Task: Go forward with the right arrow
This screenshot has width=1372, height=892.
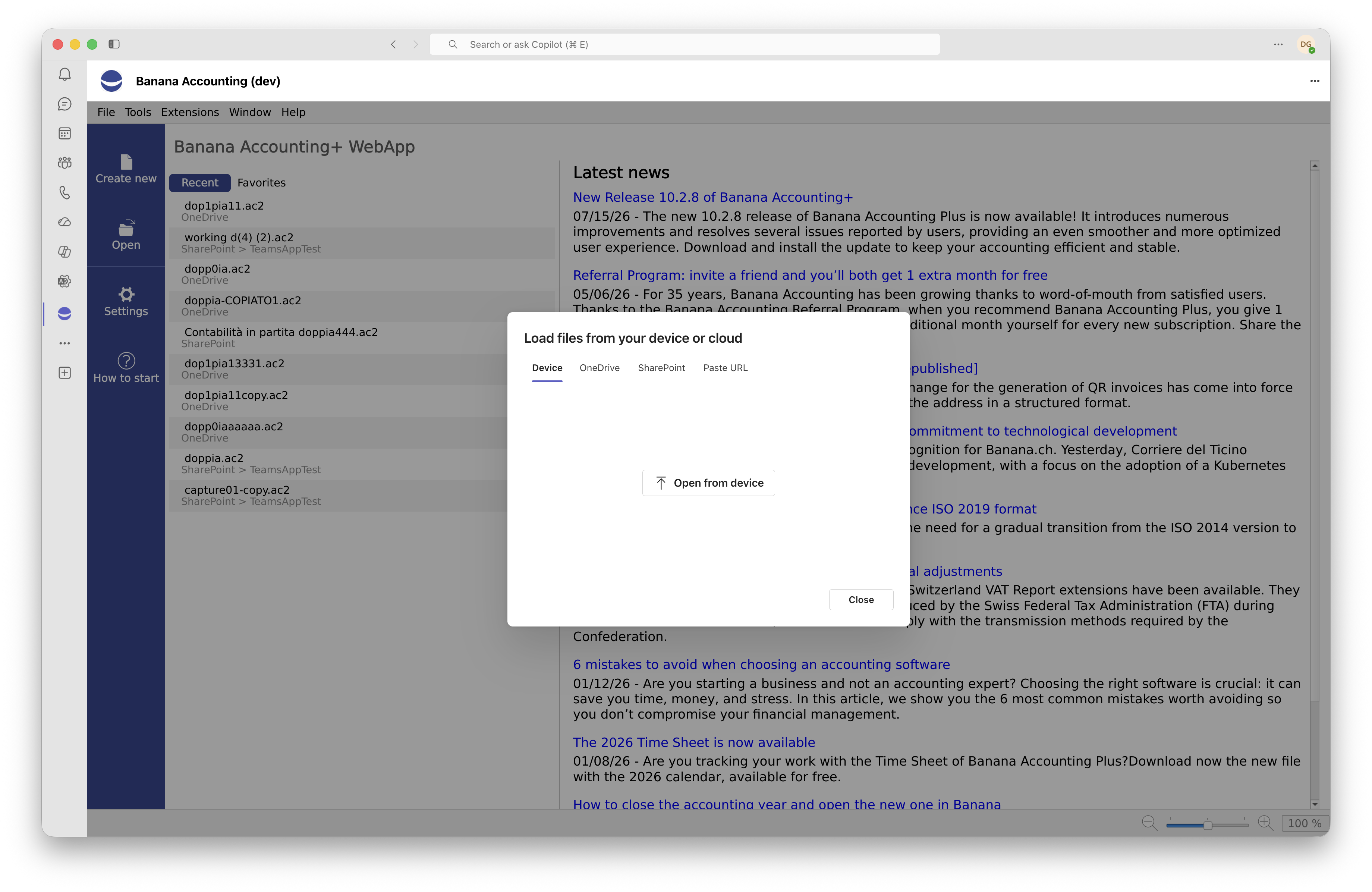Action: 415,44
